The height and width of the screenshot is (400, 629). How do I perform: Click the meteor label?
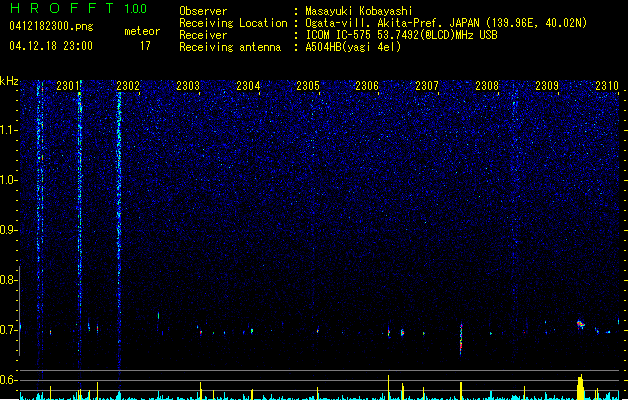tap(142, 31)
